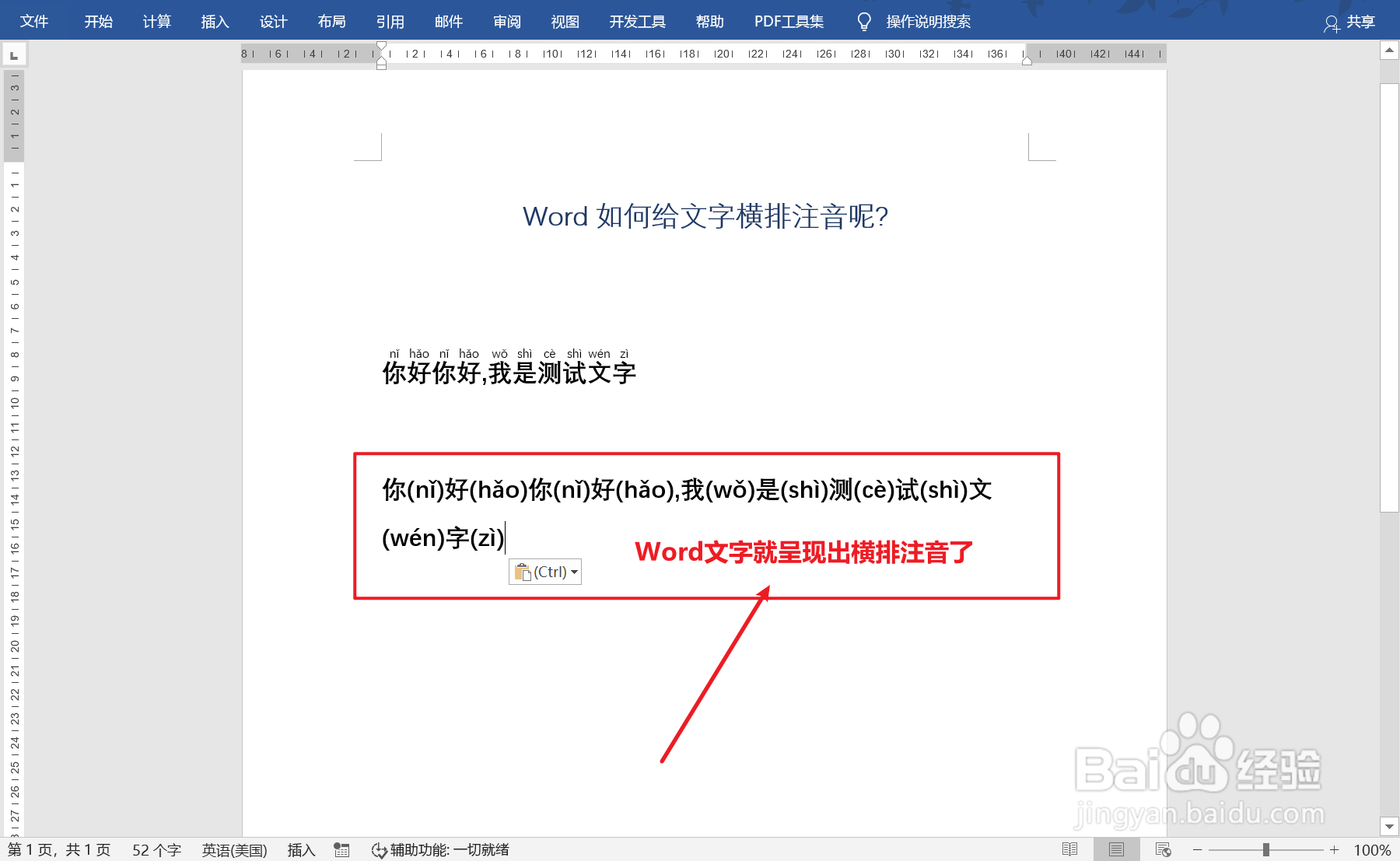Toggle the 插入 insert mode indicator

[301, 850]
